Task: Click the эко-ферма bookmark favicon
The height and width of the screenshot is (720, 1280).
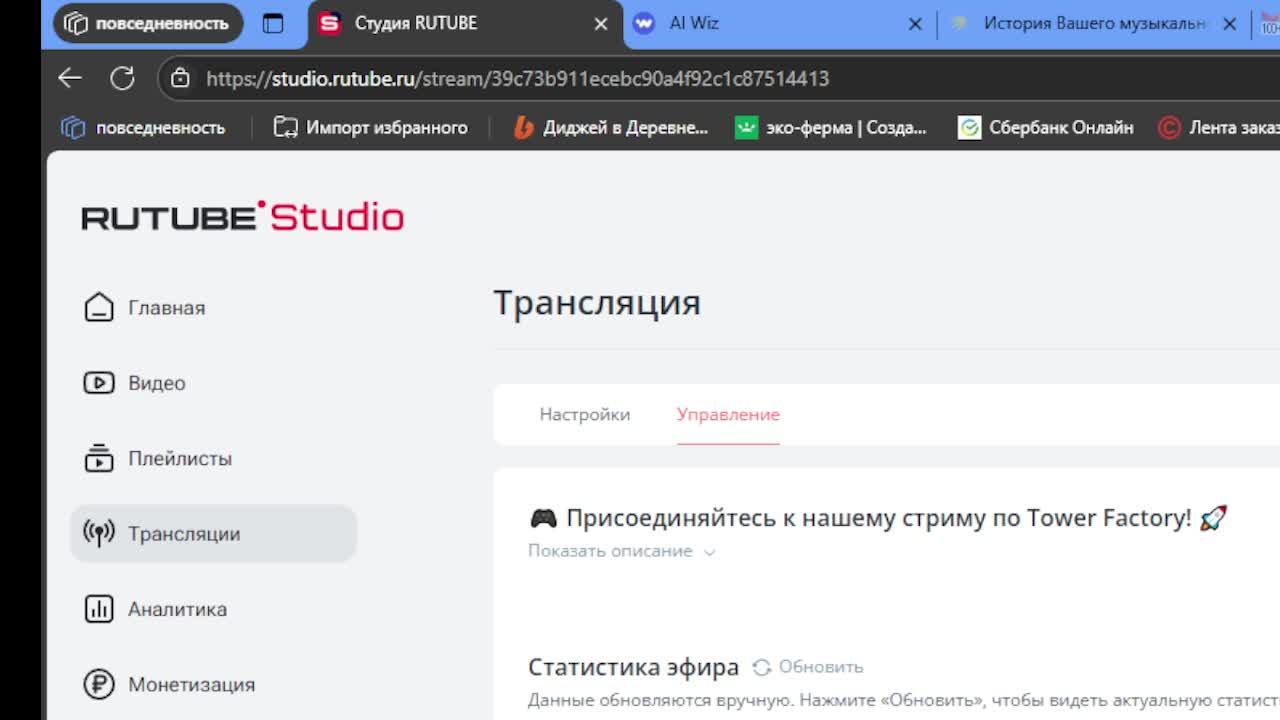Action: 746,128
